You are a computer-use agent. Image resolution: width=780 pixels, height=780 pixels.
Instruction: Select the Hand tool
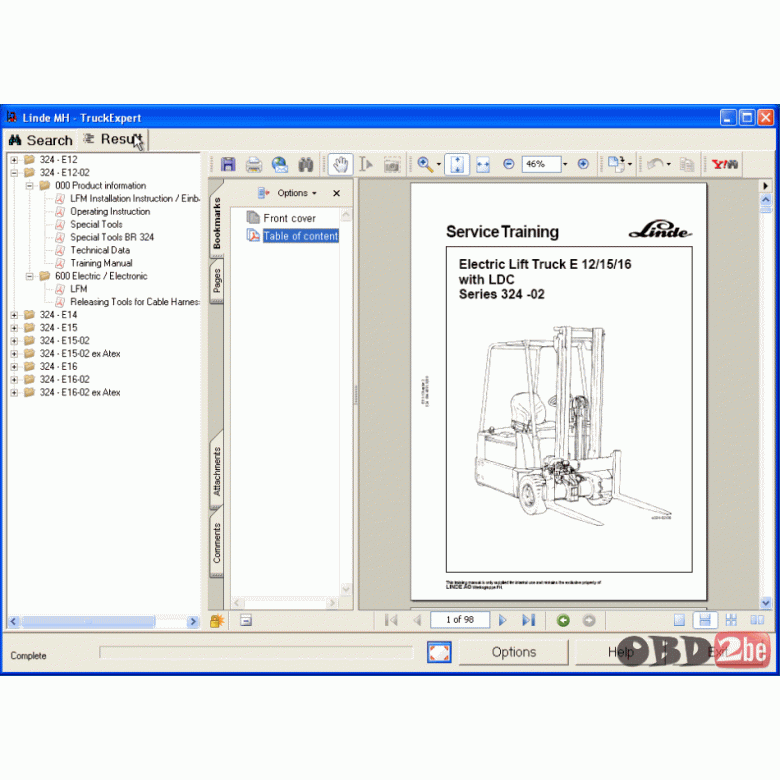[x=341, y=164]
